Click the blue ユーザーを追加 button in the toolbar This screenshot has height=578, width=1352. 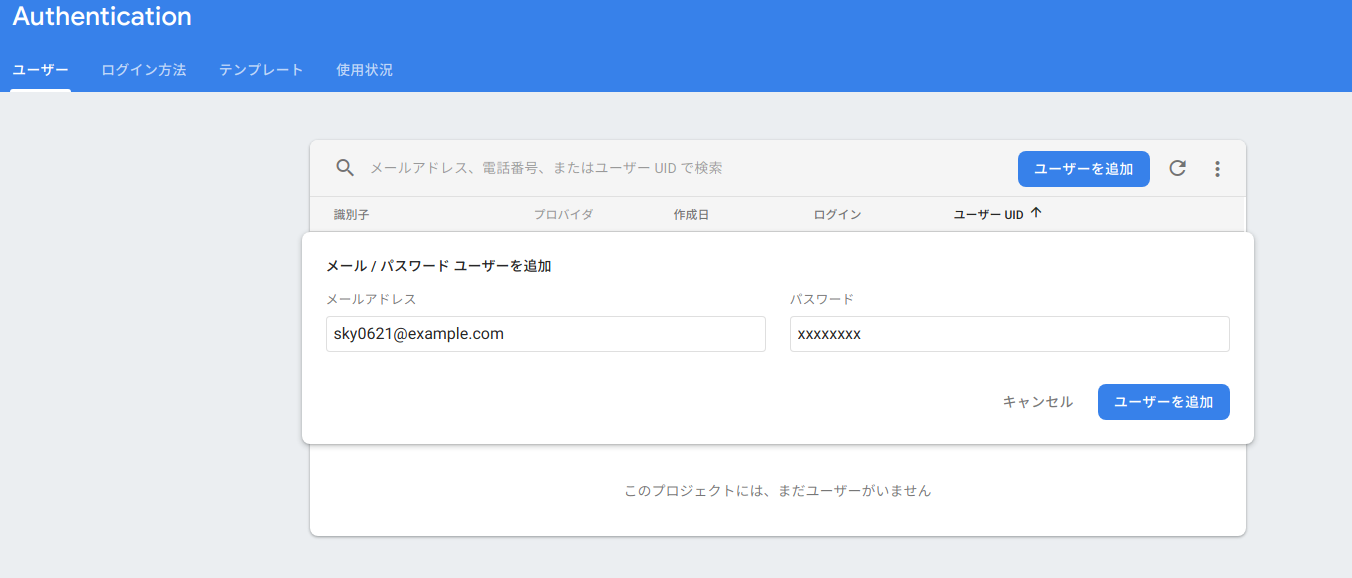(1083, 168)
